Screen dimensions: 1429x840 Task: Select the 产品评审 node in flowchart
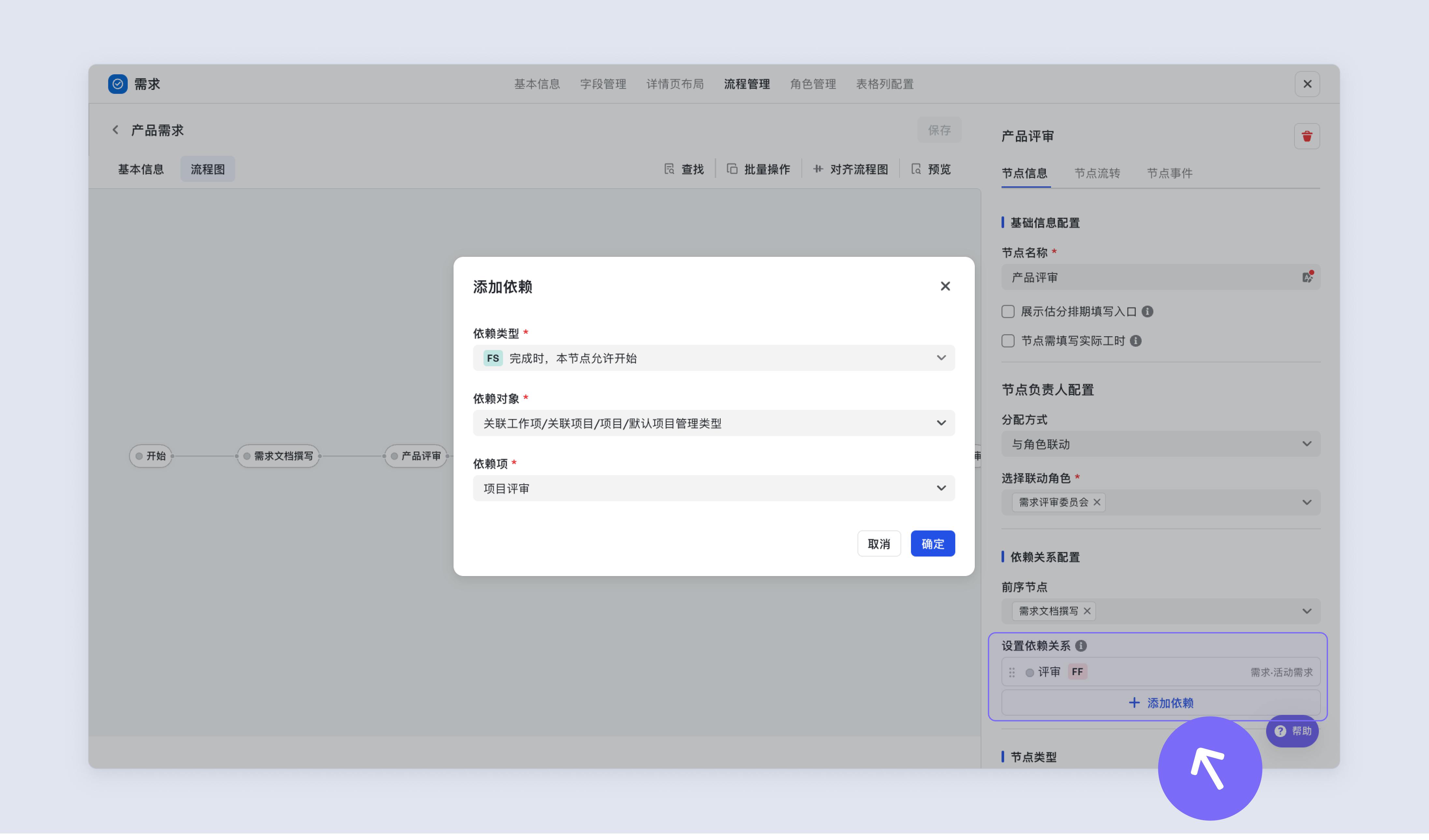coord(416,456)
